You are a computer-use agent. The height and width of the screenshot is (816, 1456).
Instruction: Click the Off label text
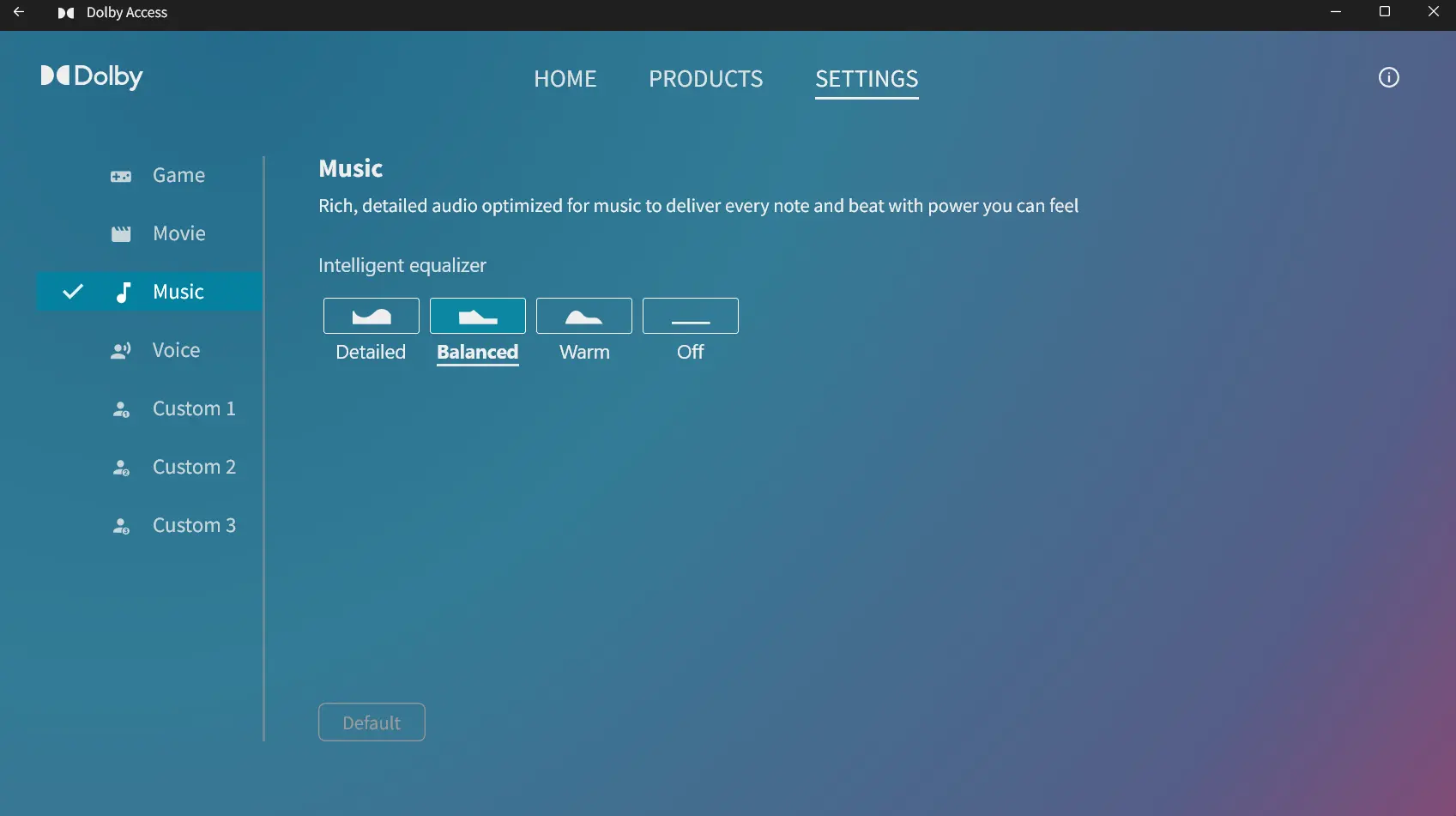point(690,352)
